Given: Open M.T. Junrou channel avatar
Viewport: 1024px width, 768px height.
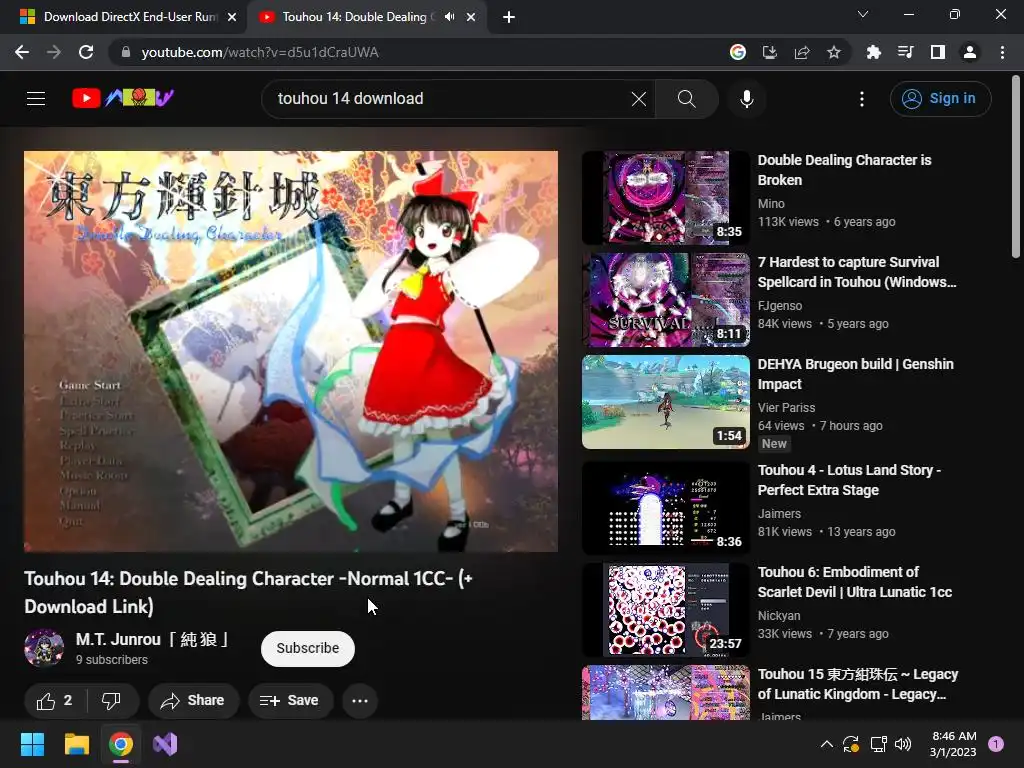Looking at the screenshot, I should (x=44, y=648).
